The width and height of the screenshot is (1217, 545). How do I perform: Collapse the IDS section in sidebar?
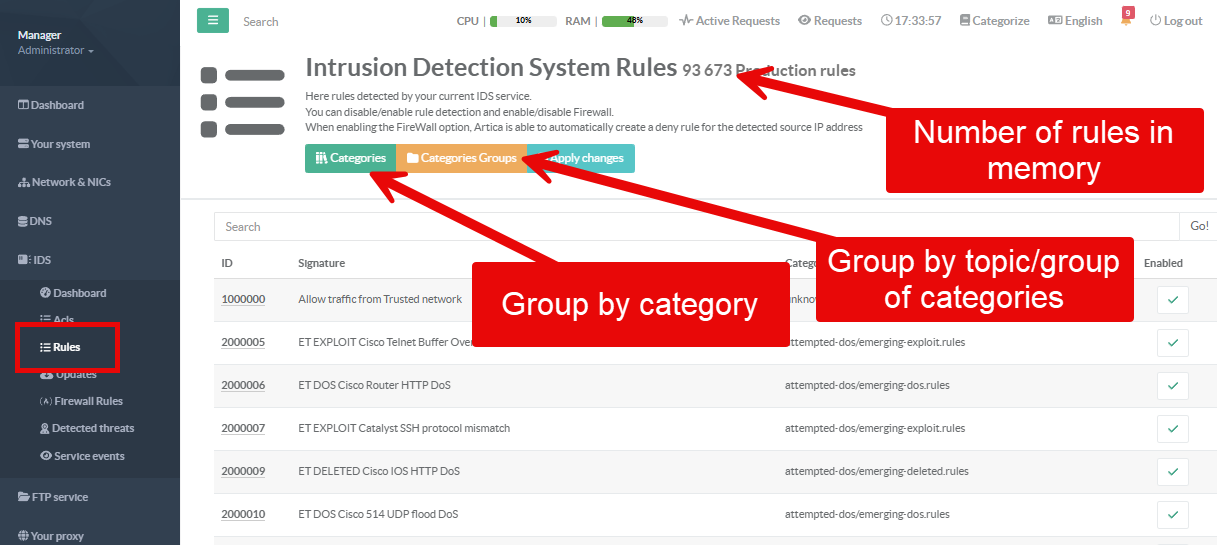(35, 260)
